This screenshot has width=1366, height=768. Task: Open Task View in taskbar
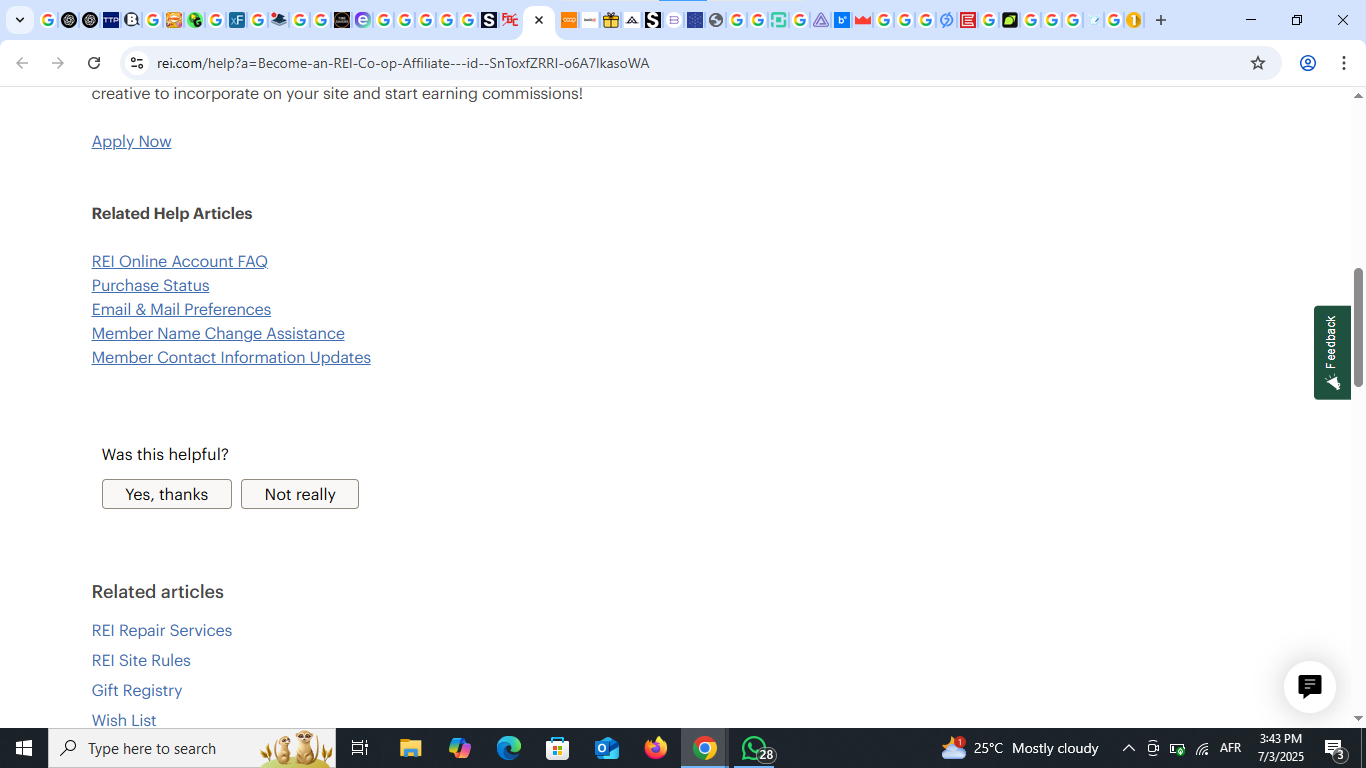[x=360, y=748]
